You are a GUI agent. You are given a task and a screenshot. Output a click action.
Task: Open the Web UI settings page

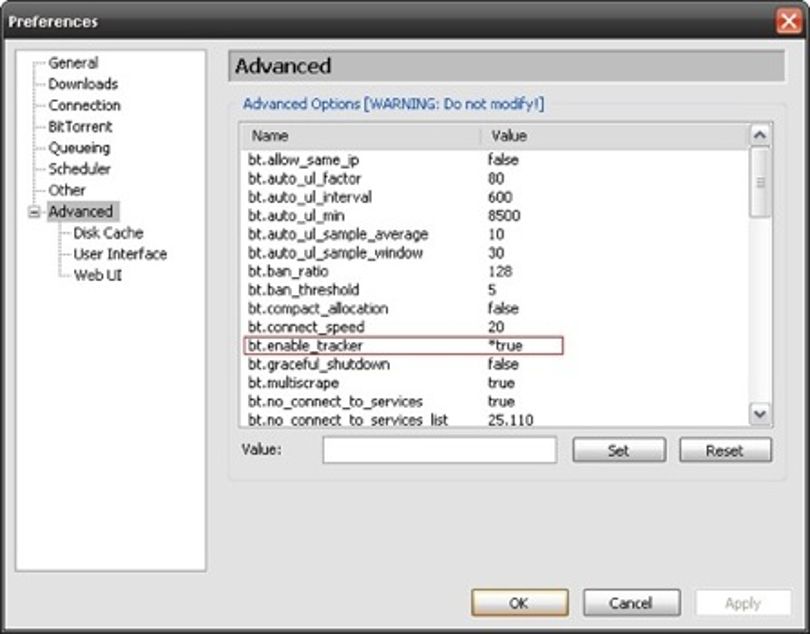(x=98, y=275)
